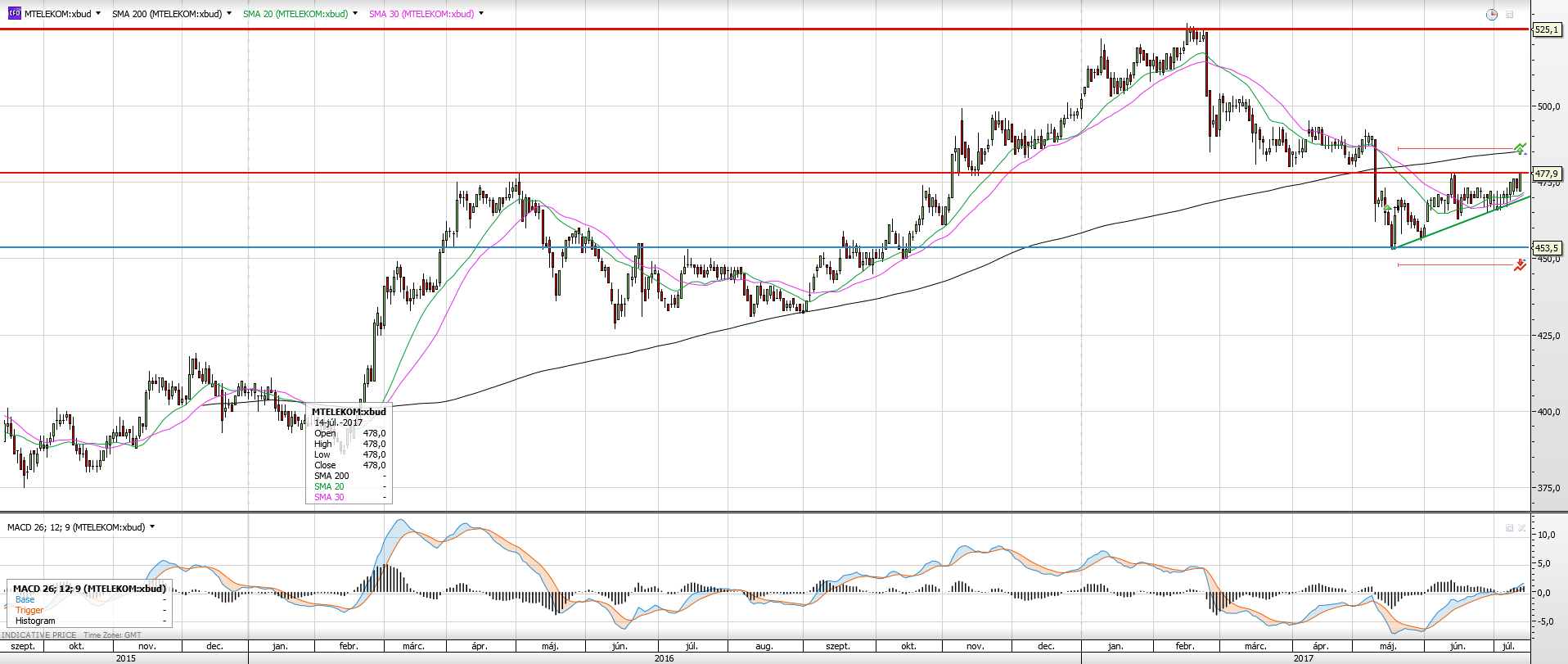
Task: Close the MACD indicator panel
Action: [1521, 528]
